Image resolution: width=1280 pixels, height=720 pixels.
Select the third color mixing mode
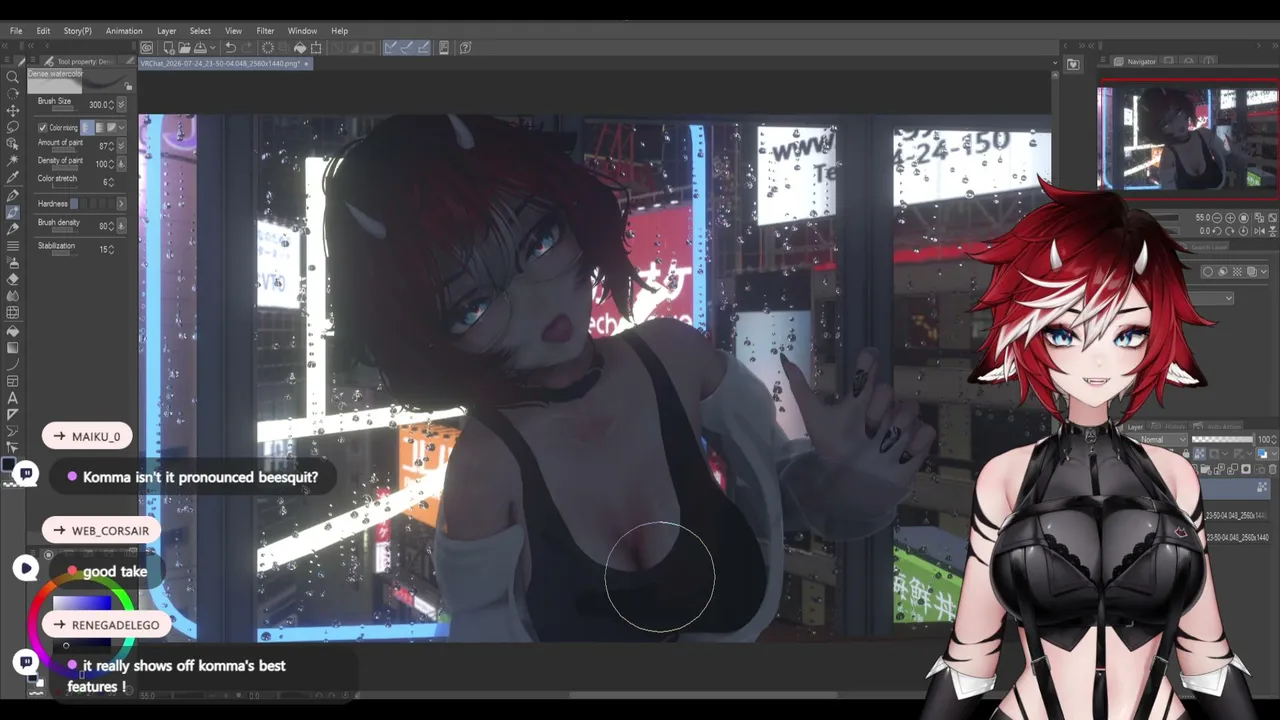click(x=111, y=128)
